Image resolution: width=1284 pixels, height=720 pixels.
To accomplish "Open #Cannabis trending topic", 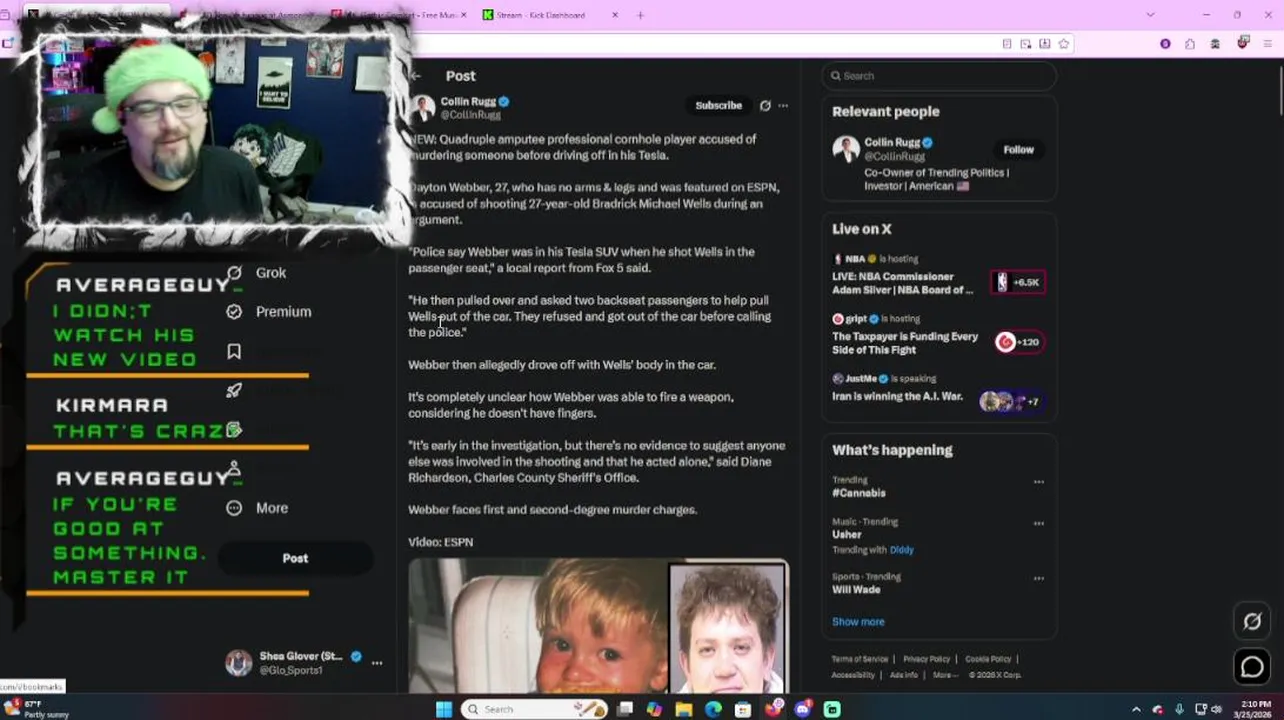I will point(859,493).
